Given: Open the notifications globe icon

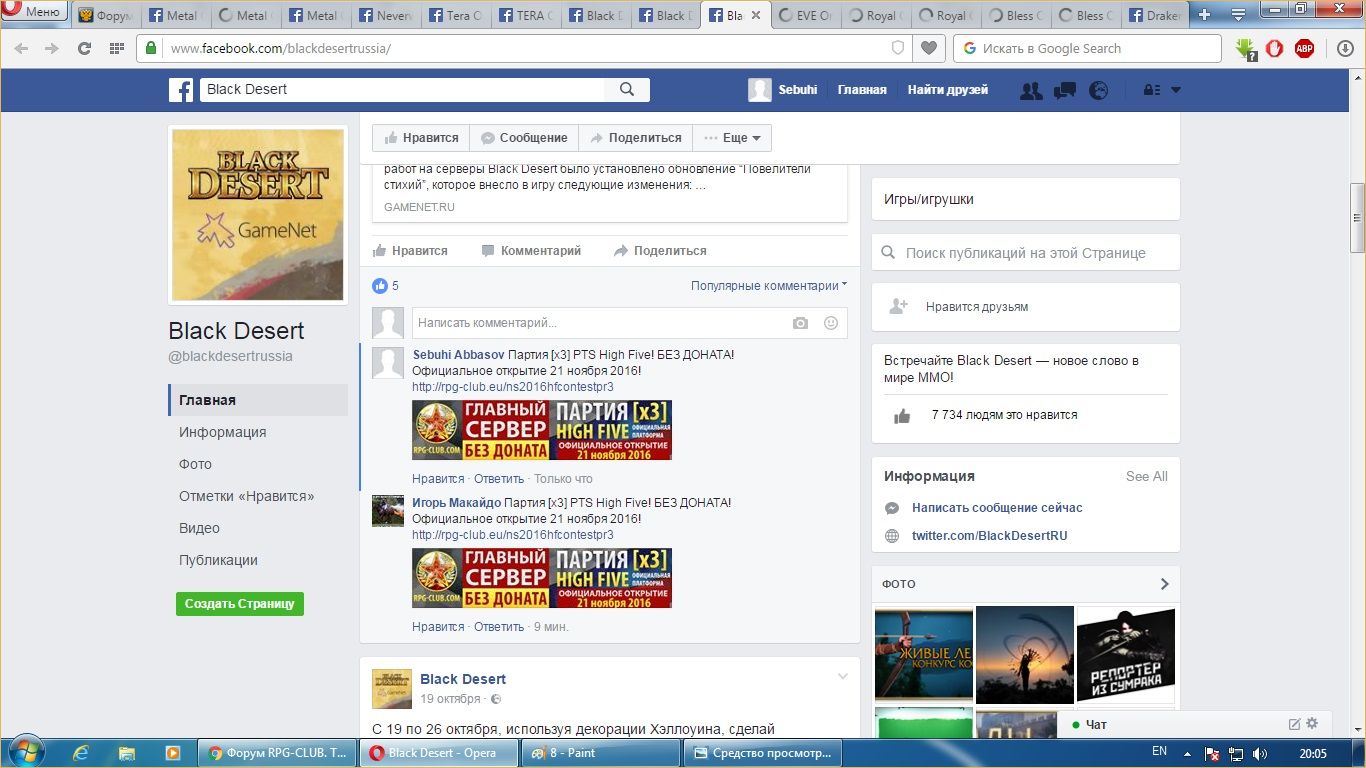Looking at the screenshot, I should (x=1099, y=90).
